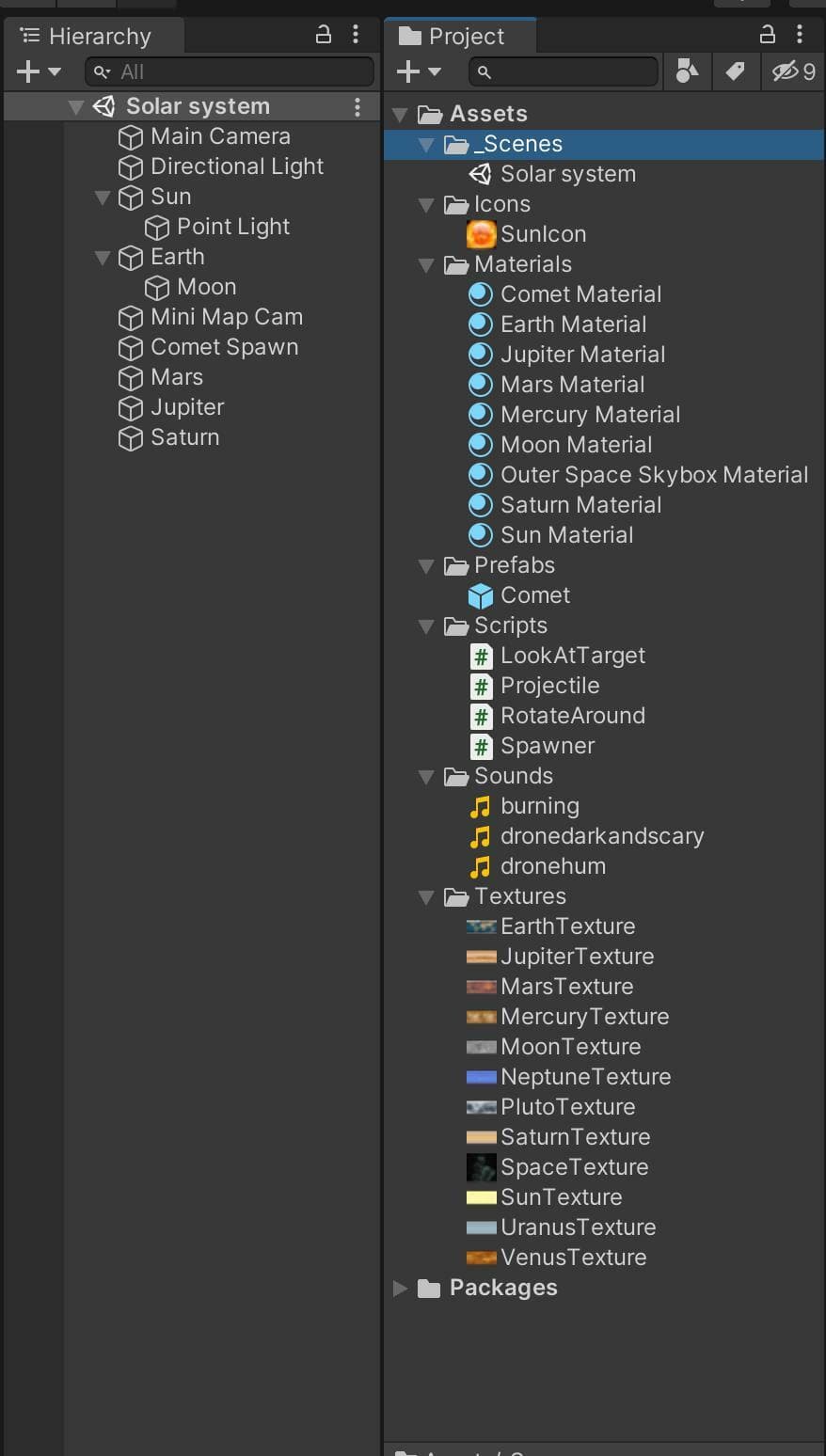Select Comet Spawn in Hierarchy
The height and width of the screenshot is (1456, 826).
click(224, 347)
